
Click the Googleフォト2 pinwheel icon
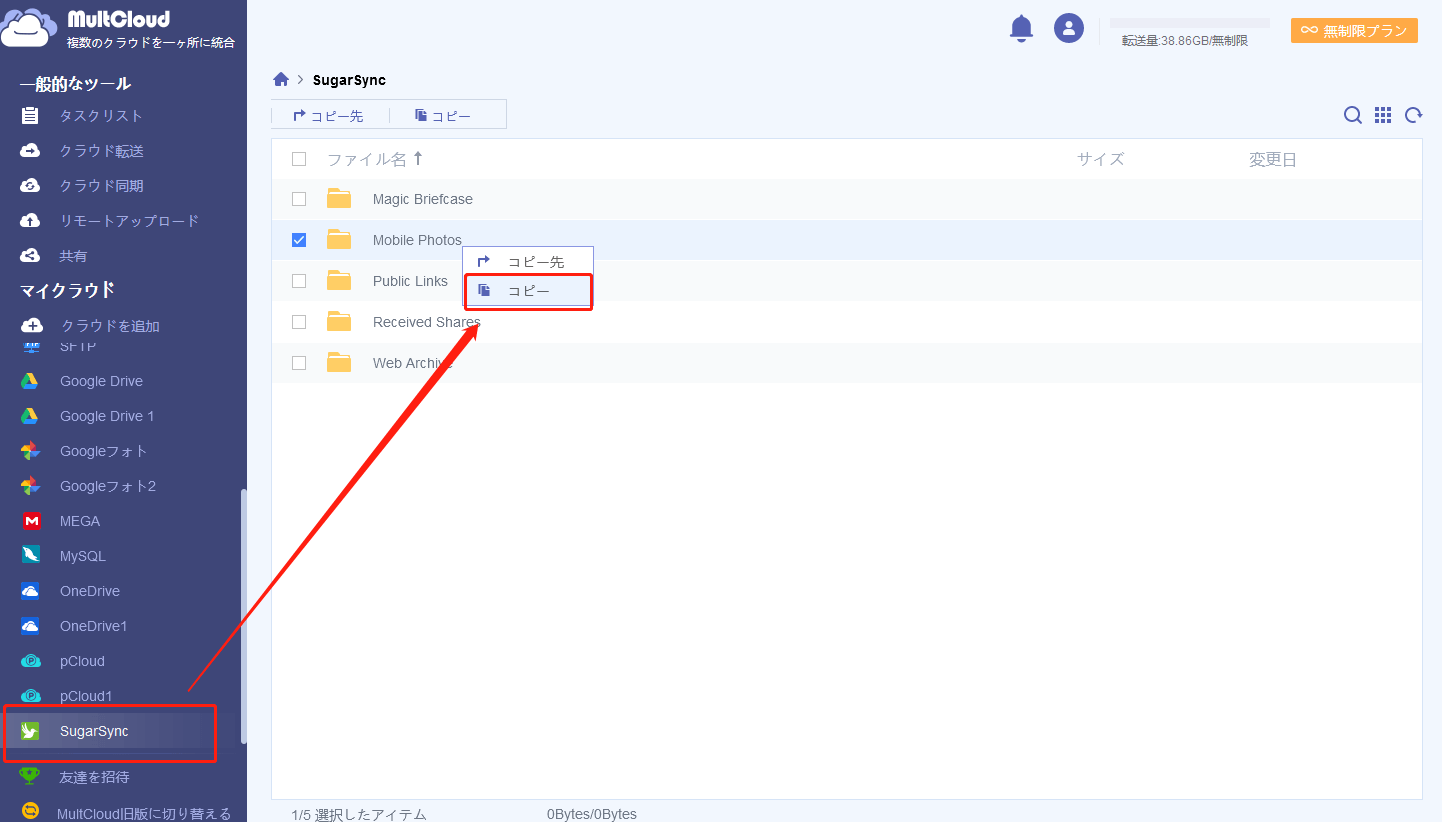pos(31,486)
